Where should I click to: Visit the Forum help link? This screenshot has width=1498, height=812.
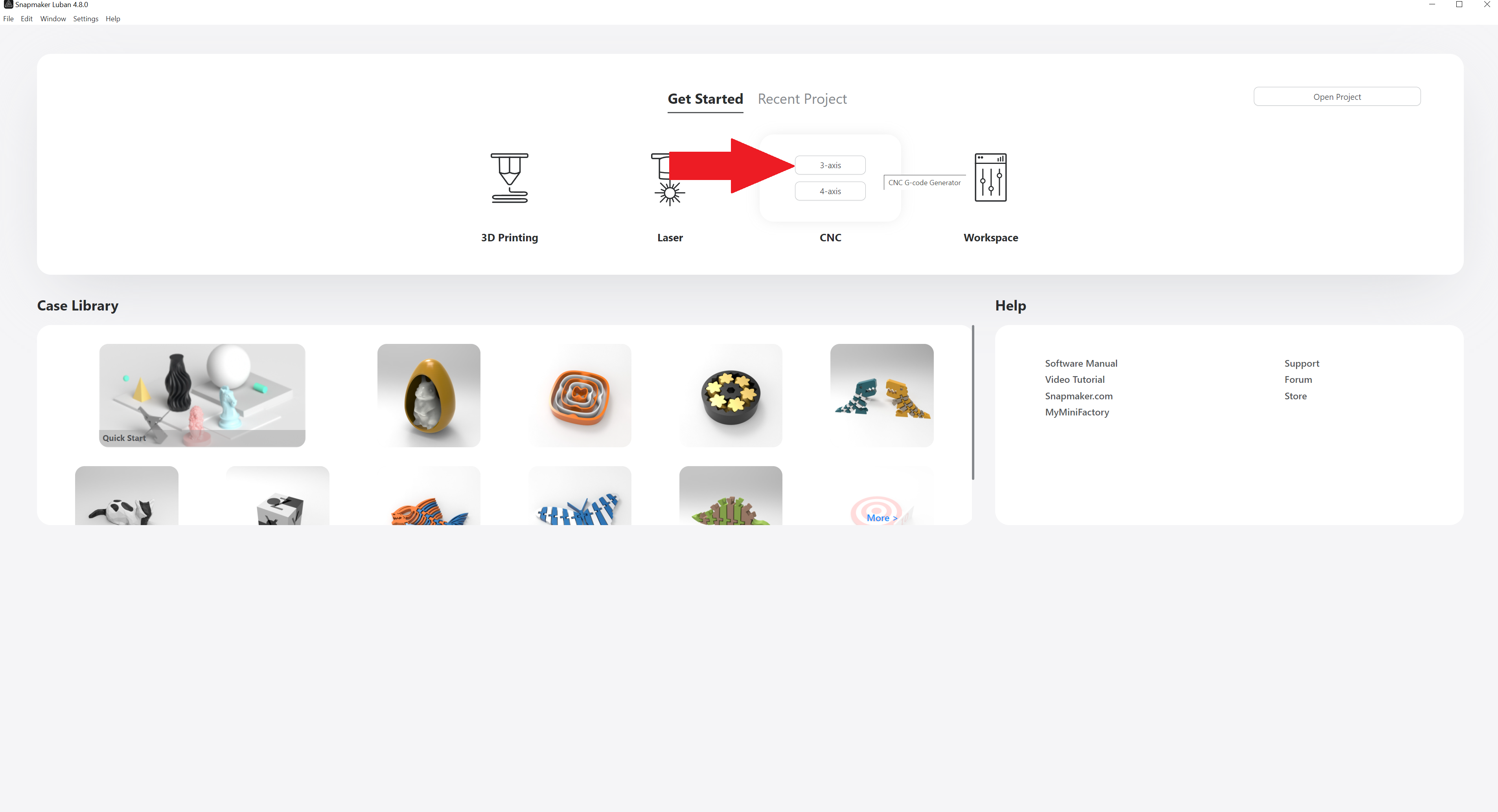(x=1298, y=380)
